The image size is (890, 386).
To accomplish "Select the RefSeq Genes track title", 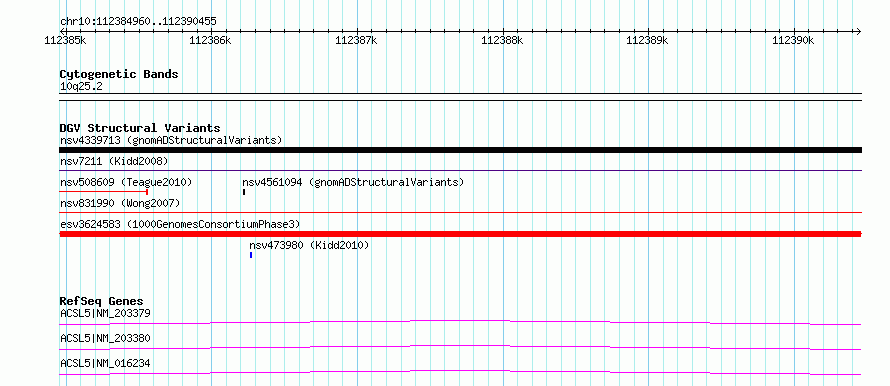I will tap(102, 301).
